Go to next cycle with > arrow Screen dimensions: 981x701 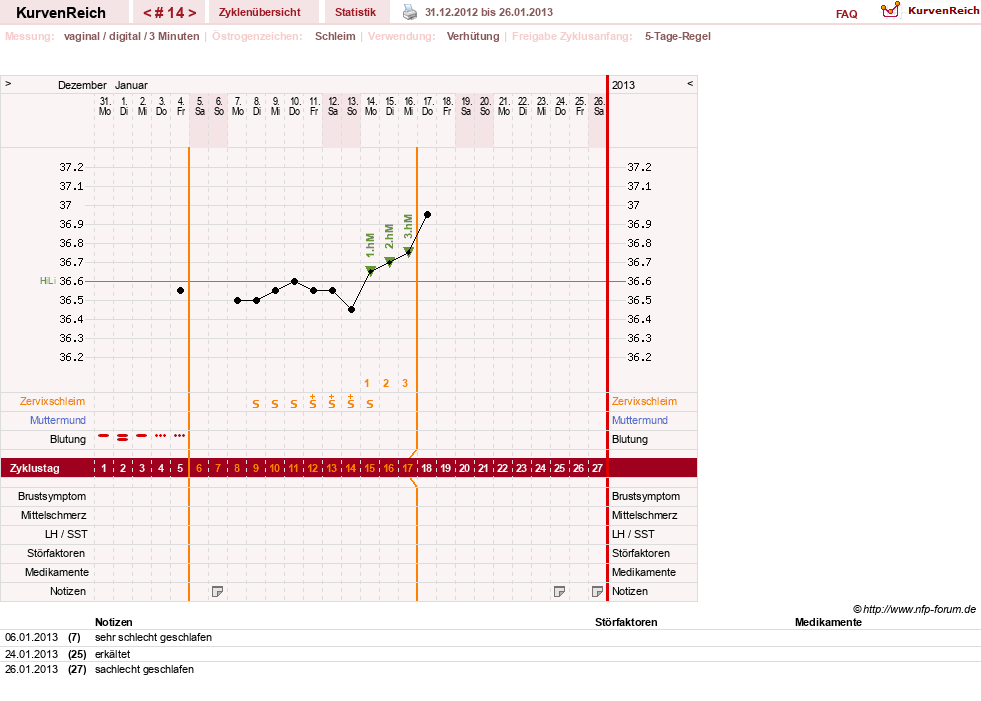pyautogui.click(x=192, y=13)
